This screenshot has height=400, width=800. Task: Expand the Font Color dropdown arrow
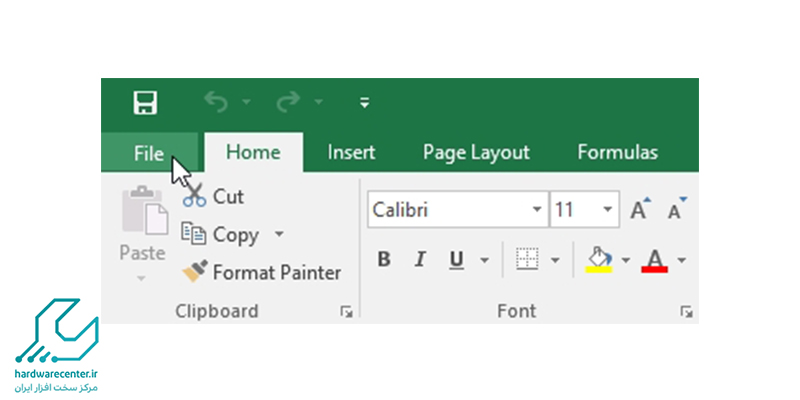(682, 261)
